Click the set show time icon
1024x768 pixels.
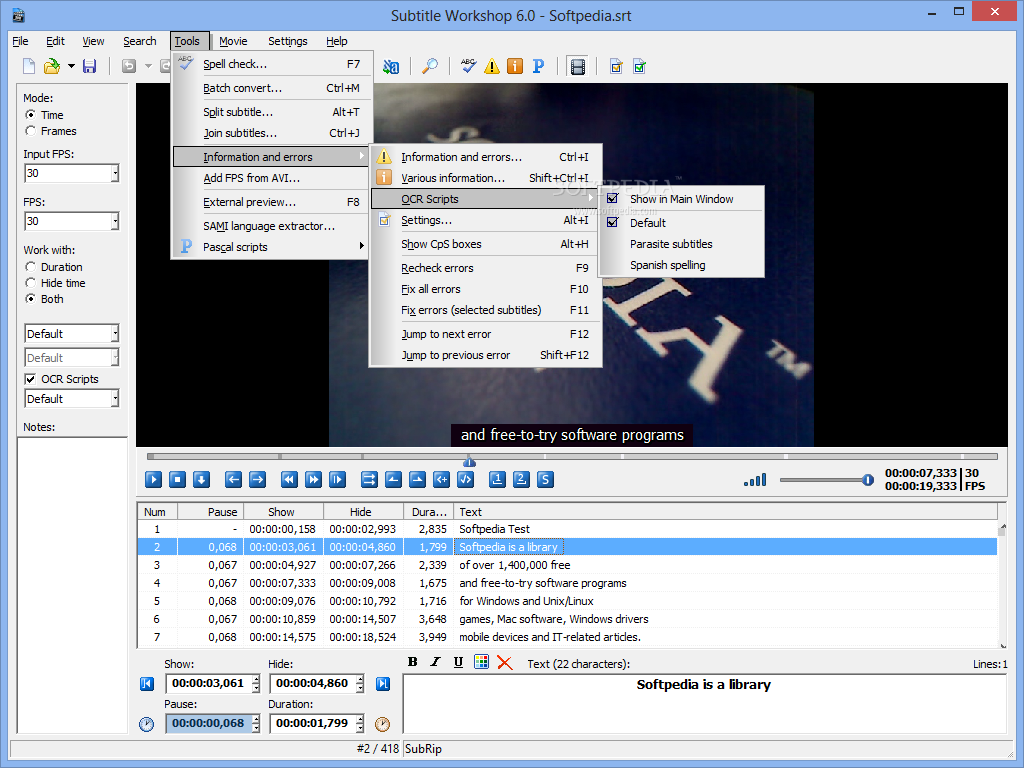tap(393, 479)
